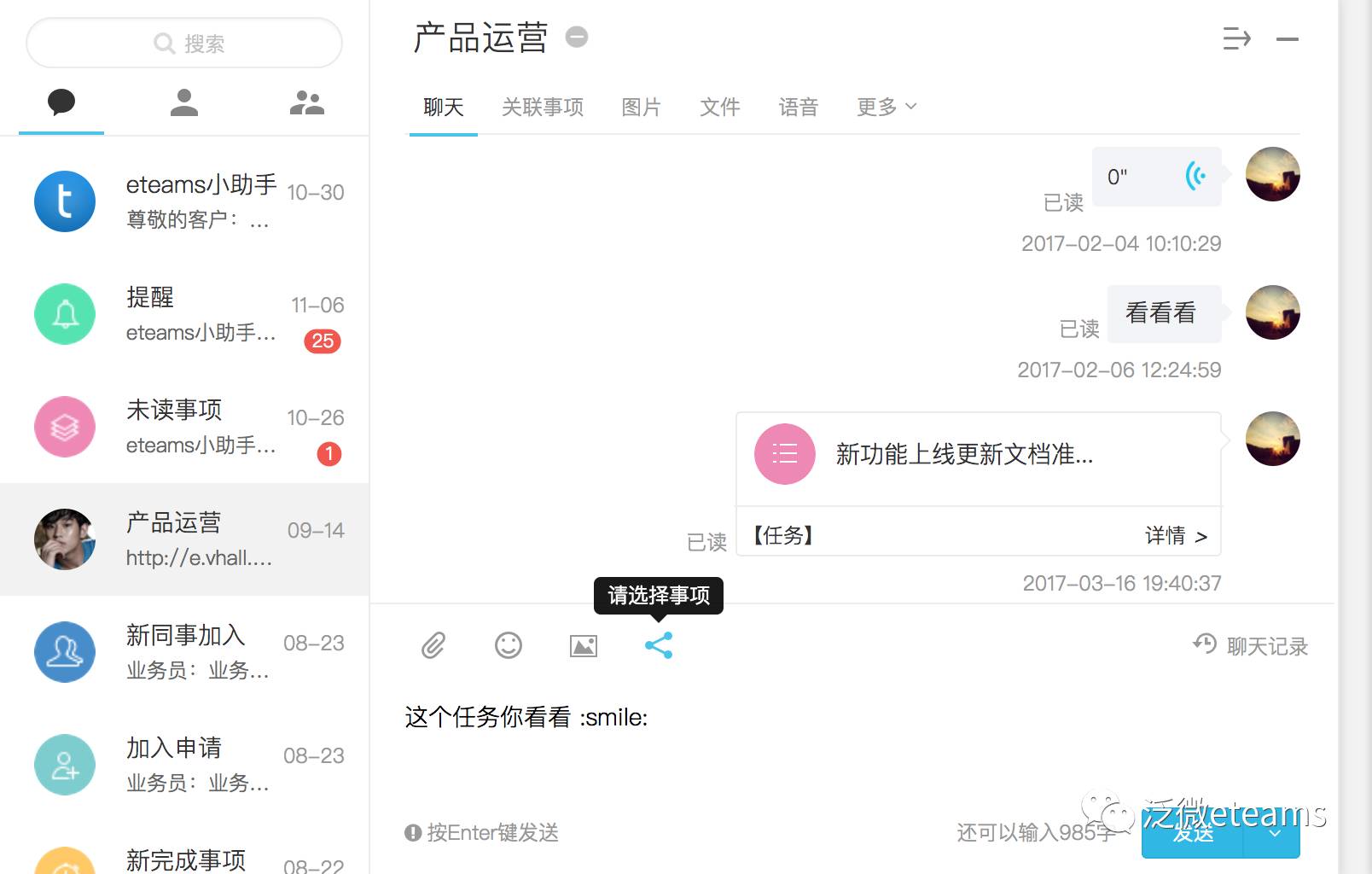Click the 2017-03-16 19:40:37 timestamp
The width and height of the screenshot is (1372, 874).
[x=1122, y=583]
